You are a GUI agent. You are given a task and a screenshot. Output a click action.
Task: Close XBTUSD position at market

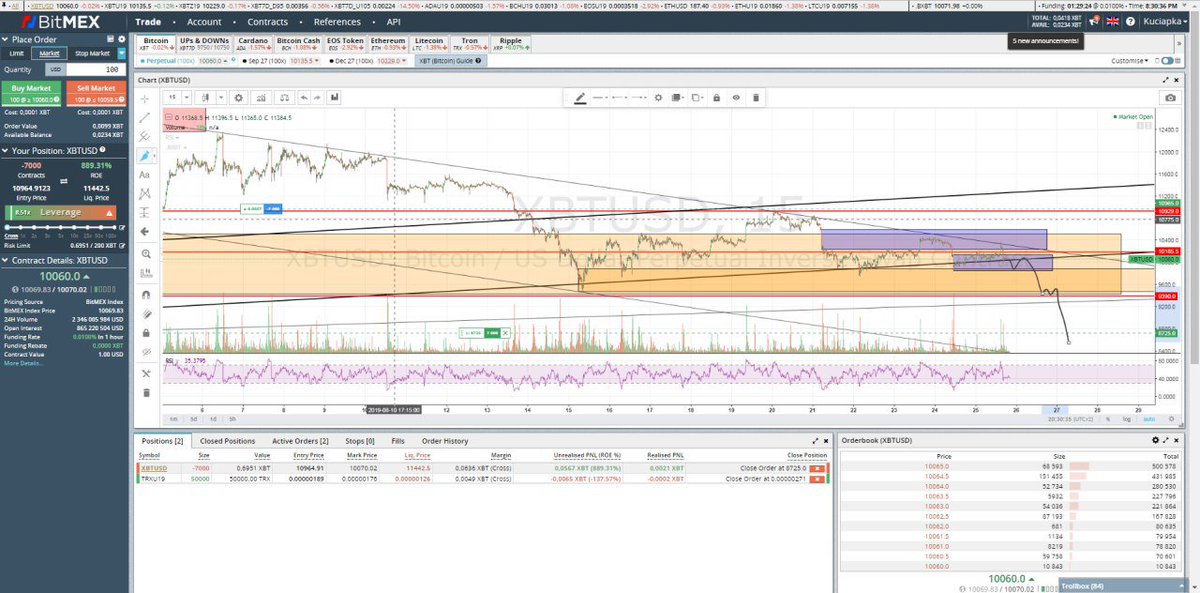[x=817, y=468]
